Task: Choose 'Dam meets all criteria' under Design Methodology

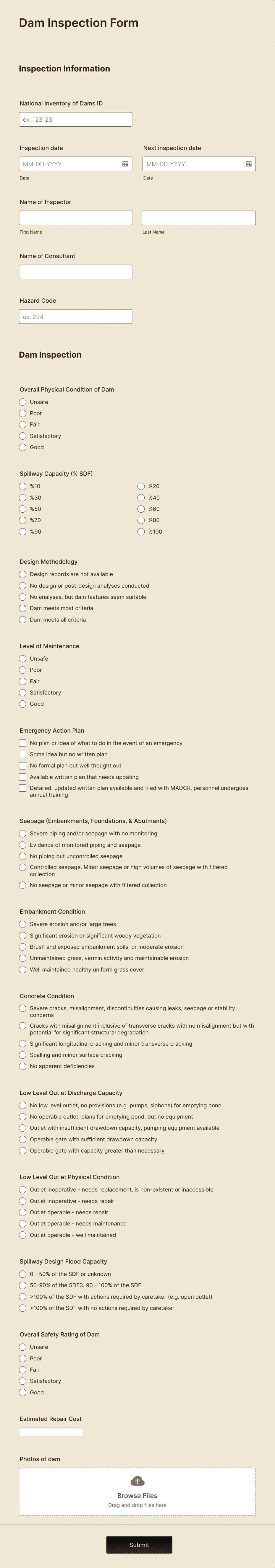Action: (x=22, y=619)
